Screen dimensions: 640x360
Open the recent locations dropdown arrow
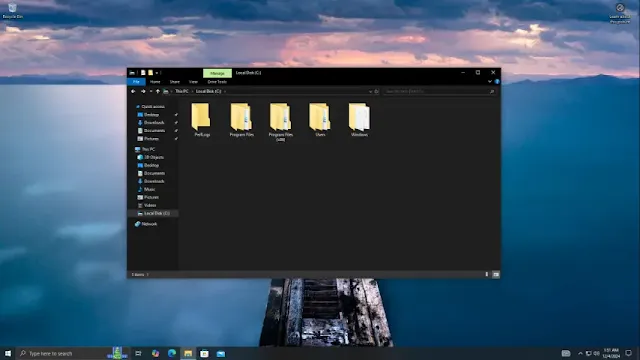click(x=151, y=91)
